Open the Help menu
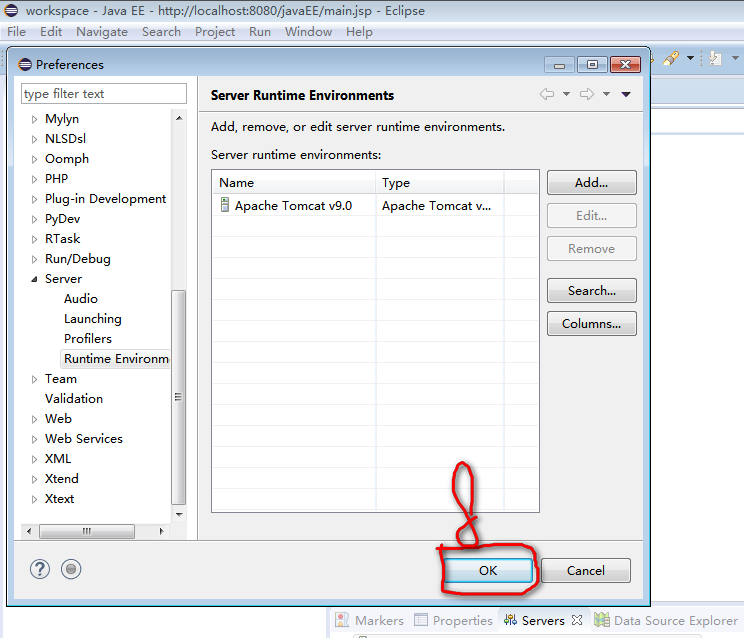Image resolution: width=744 pixels, height=638 pixels. [x=359, y=31]
